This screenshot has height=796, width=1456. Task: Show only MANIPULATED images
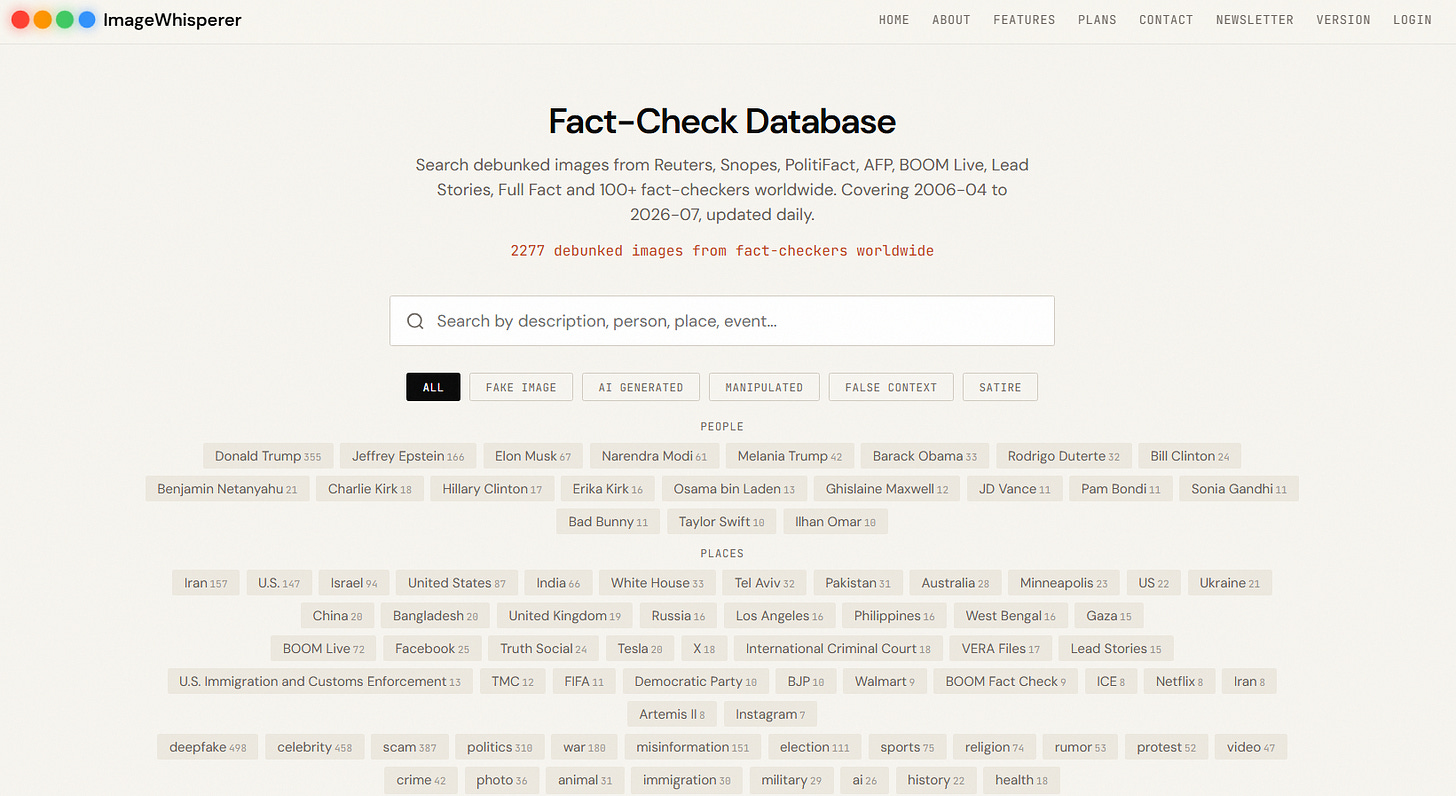coord(764,387)
